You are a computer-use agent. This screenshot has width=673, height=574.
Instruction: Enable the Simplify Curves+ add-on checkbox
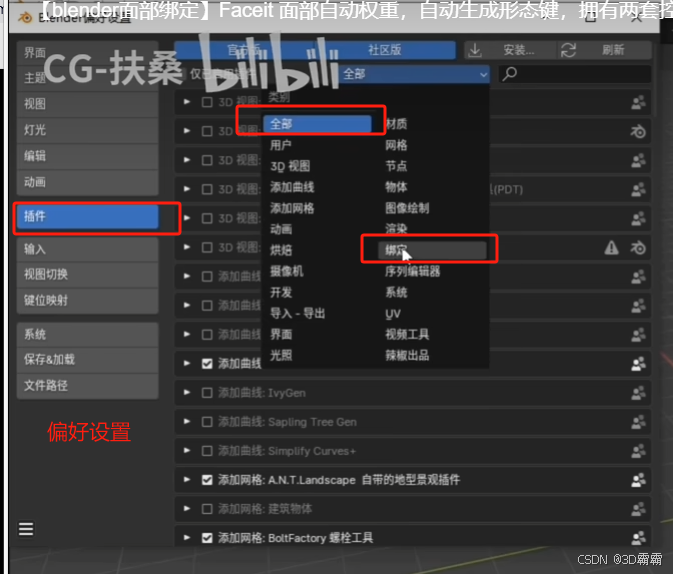pyautogui.click(x=207, y=451)
